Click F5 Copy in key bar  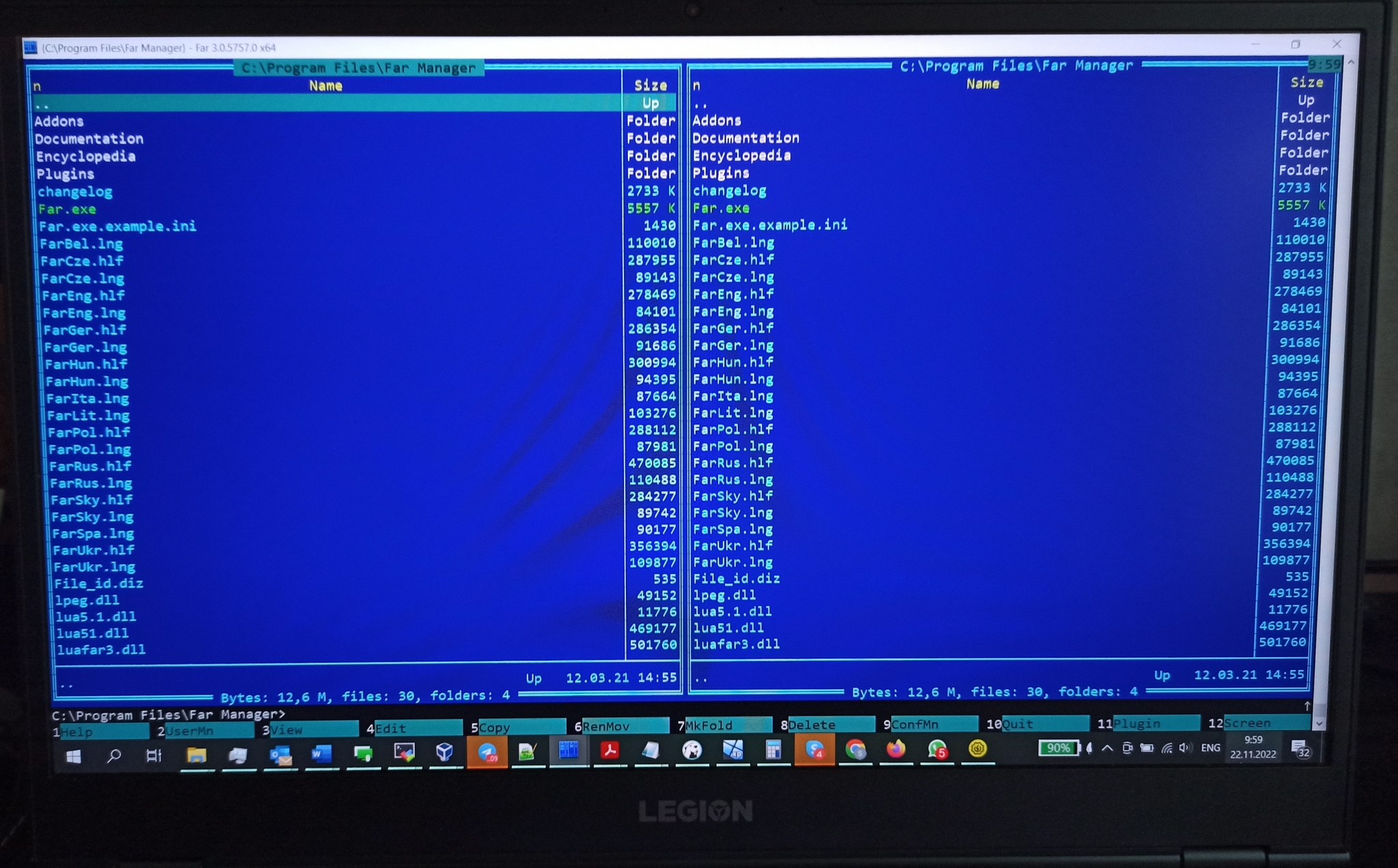518,727
